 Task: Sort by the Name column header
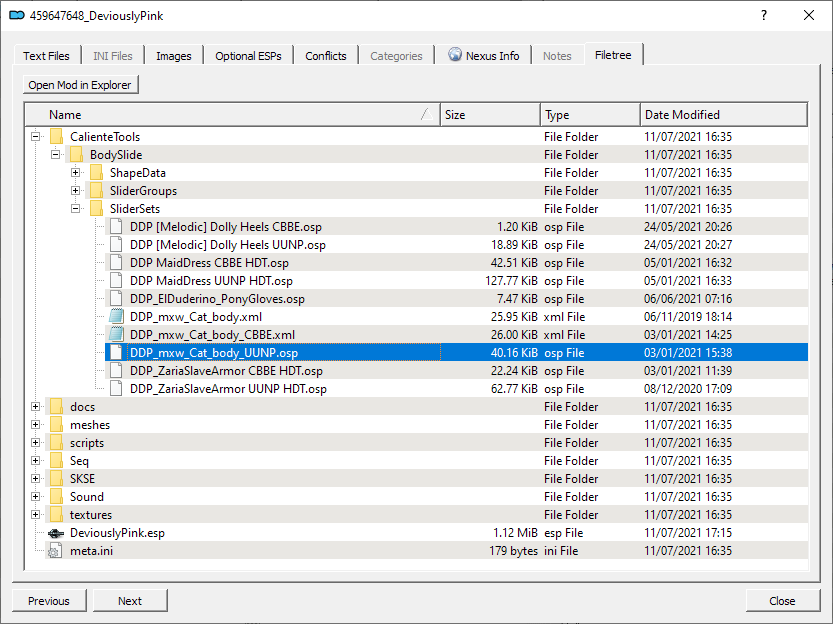pyautogui.click(x=233, y=115)
